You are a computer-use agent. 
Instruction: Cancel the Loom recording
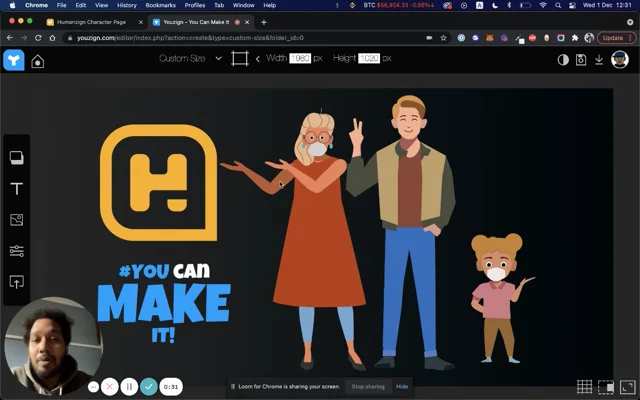pyautogui.click(x=109, y=387)
